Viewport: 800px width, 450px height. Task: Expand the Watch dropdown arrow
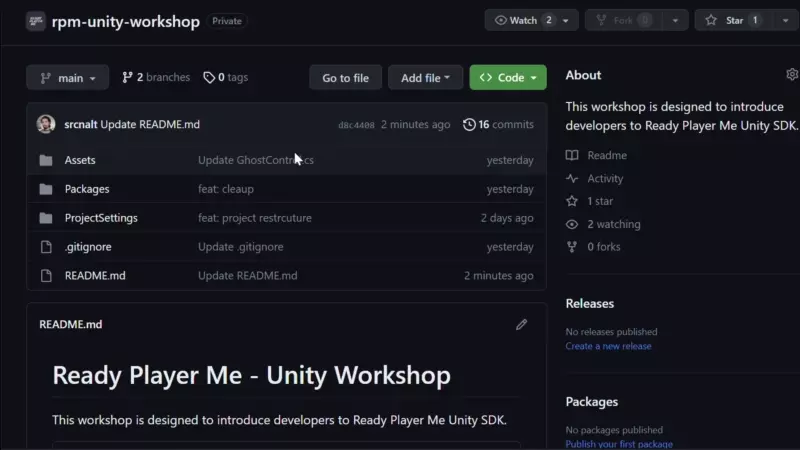pyautogui.click(x=566, y=20)
